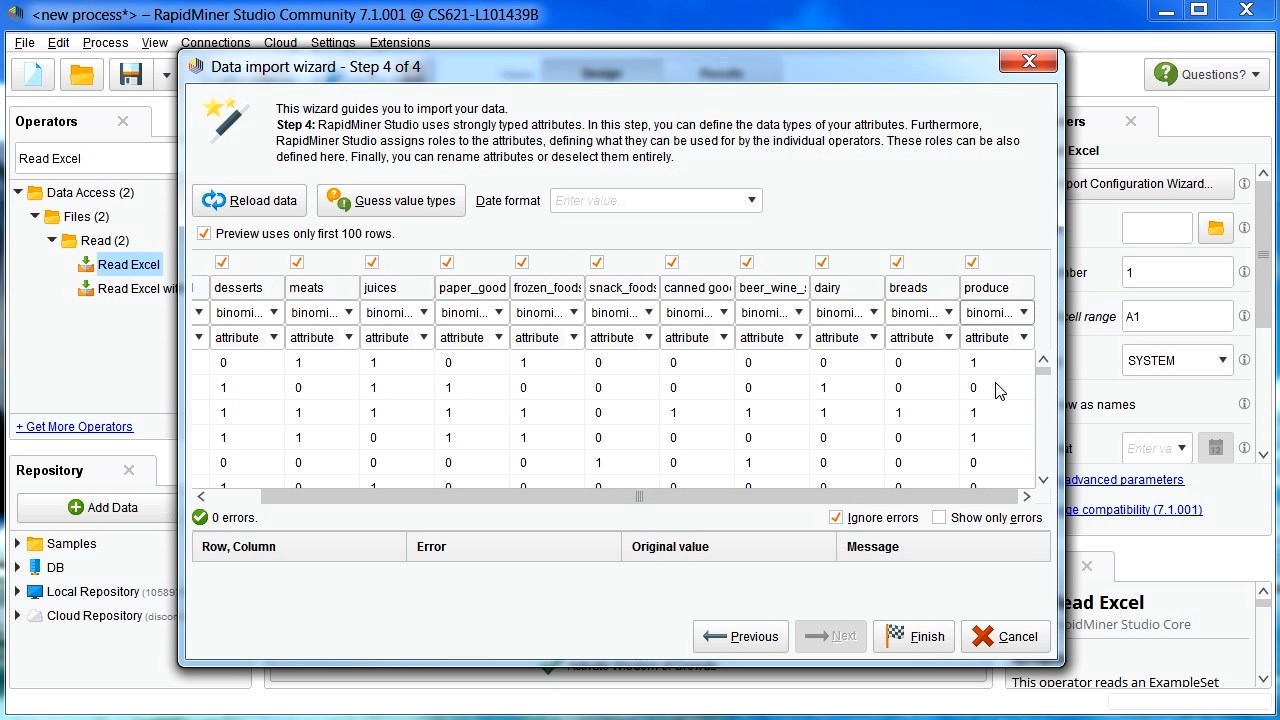Open the View menu
This screenshot has width=1280, height=720.
pos(154,43)
